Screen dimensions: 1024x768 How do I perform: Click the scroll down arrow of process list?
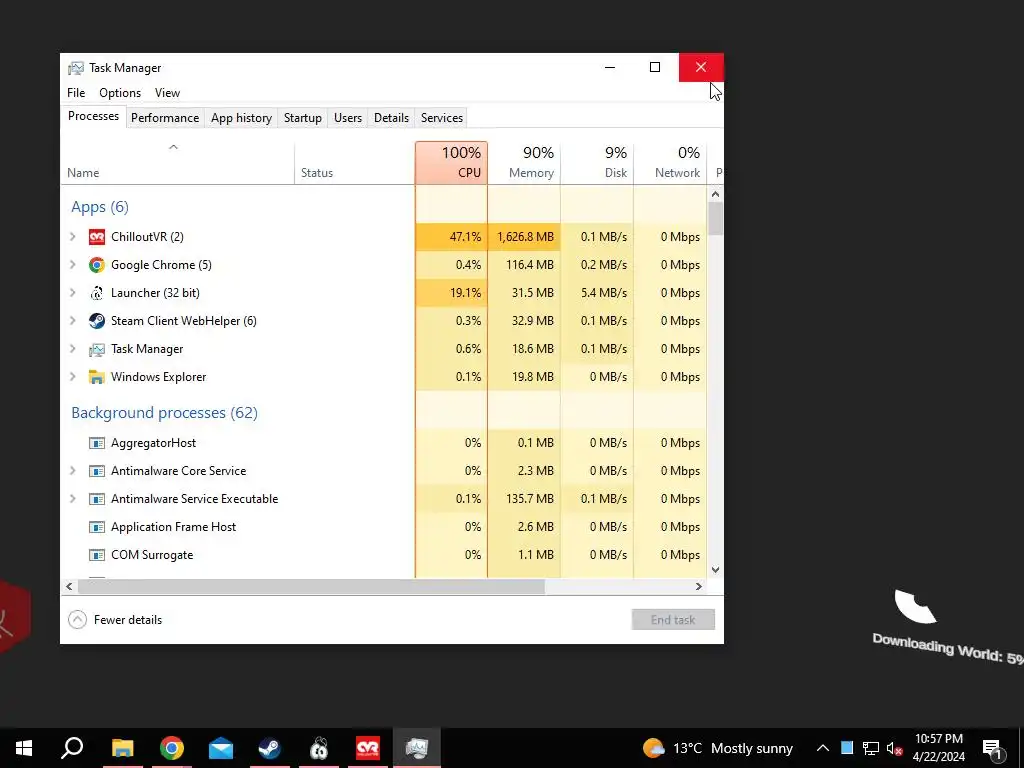pyautogui.click(x=716, y=569)
